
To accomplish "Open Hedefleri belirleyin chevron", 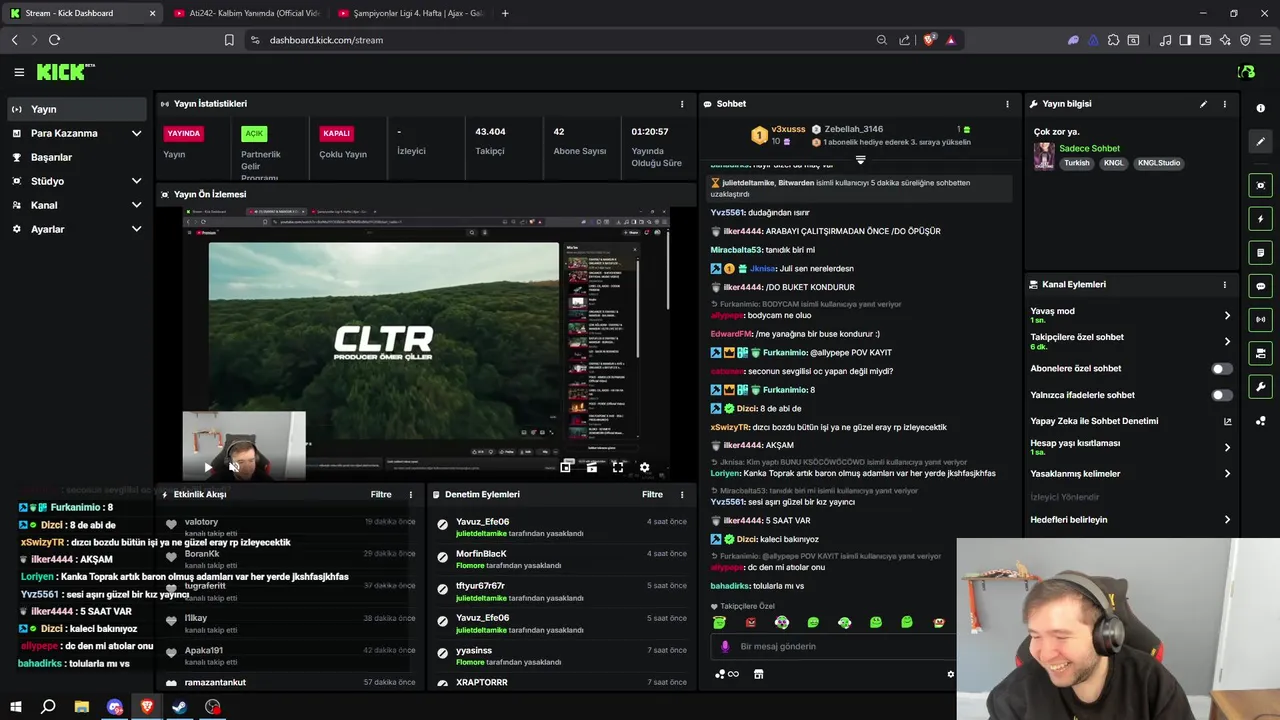I will tap(1227, 520).
